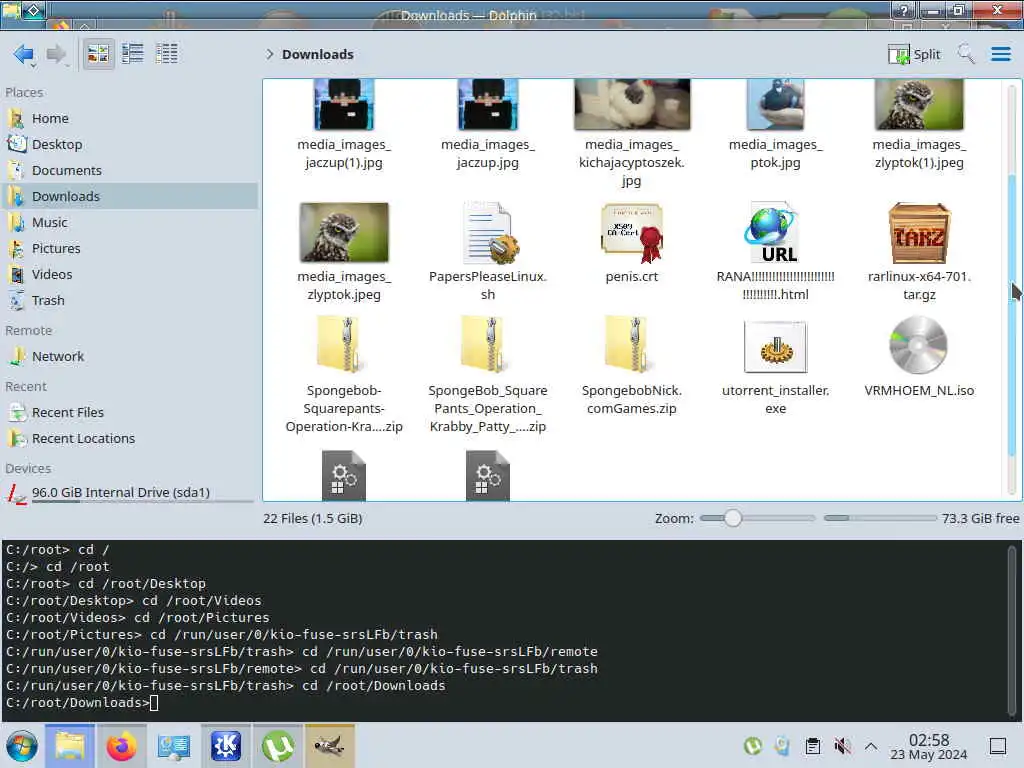
Task: Open Music in Places
Action: coord(129,222)
